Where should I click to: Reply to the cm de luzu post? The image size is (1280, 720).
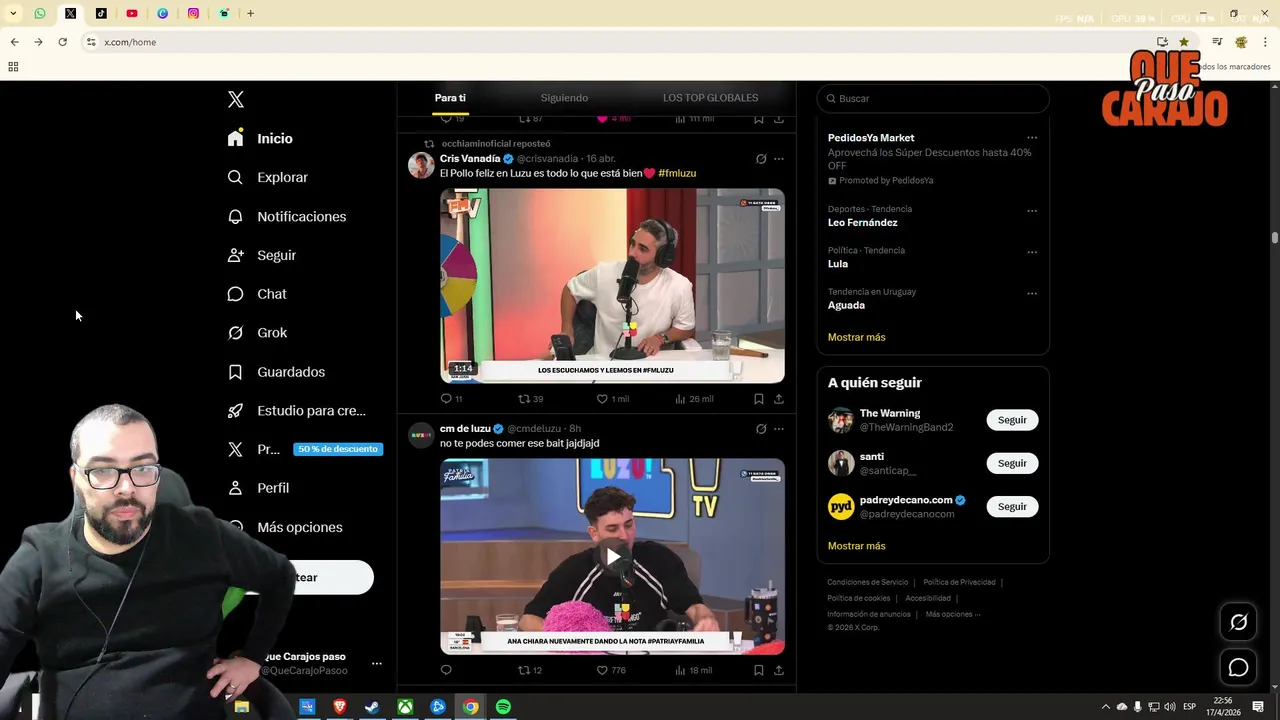446,670
